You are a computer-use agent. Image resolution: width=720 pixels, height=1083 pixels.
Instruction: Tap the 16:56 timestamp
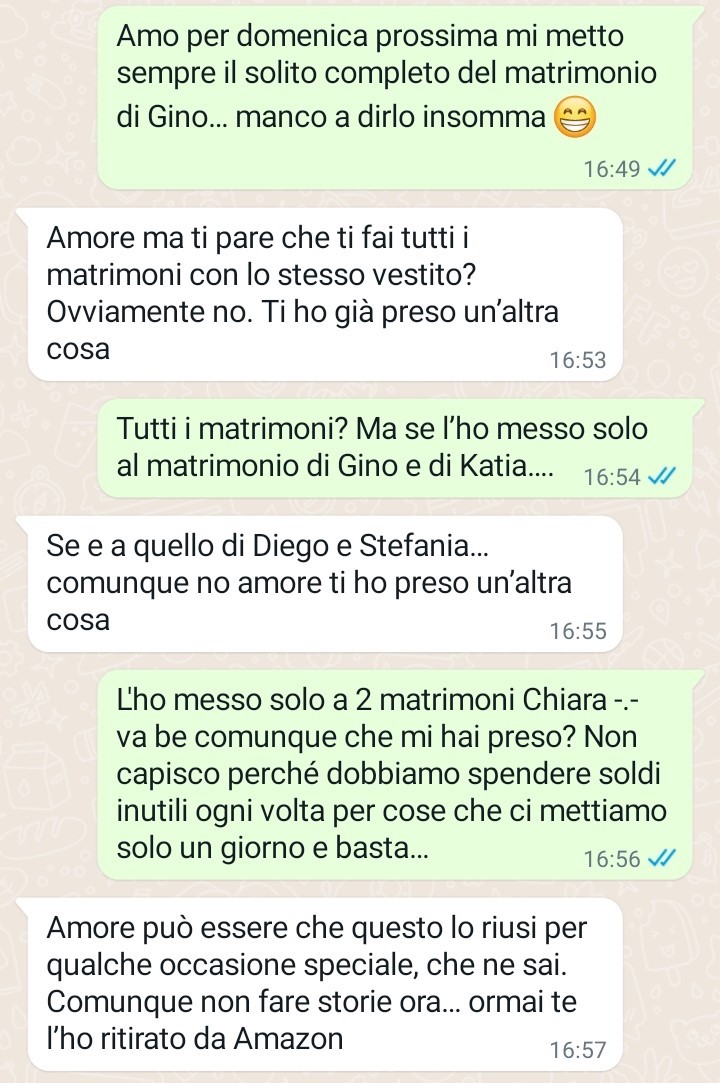coord(612,859)
